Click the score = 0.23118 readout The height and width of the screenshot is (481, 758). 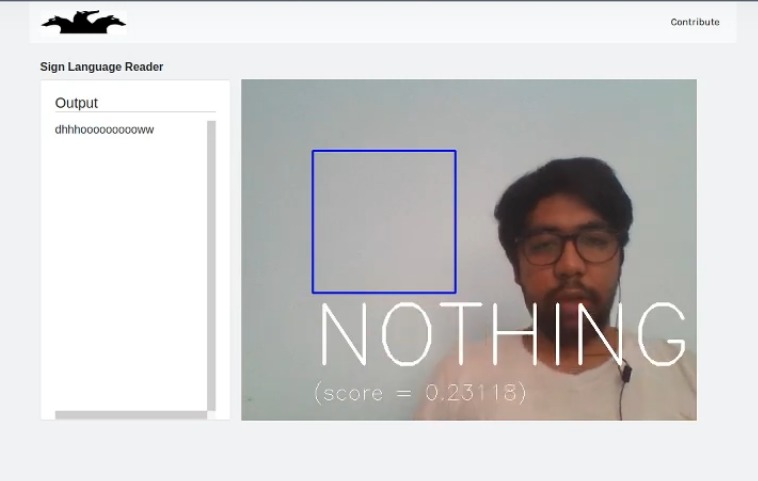click(420, 393)
